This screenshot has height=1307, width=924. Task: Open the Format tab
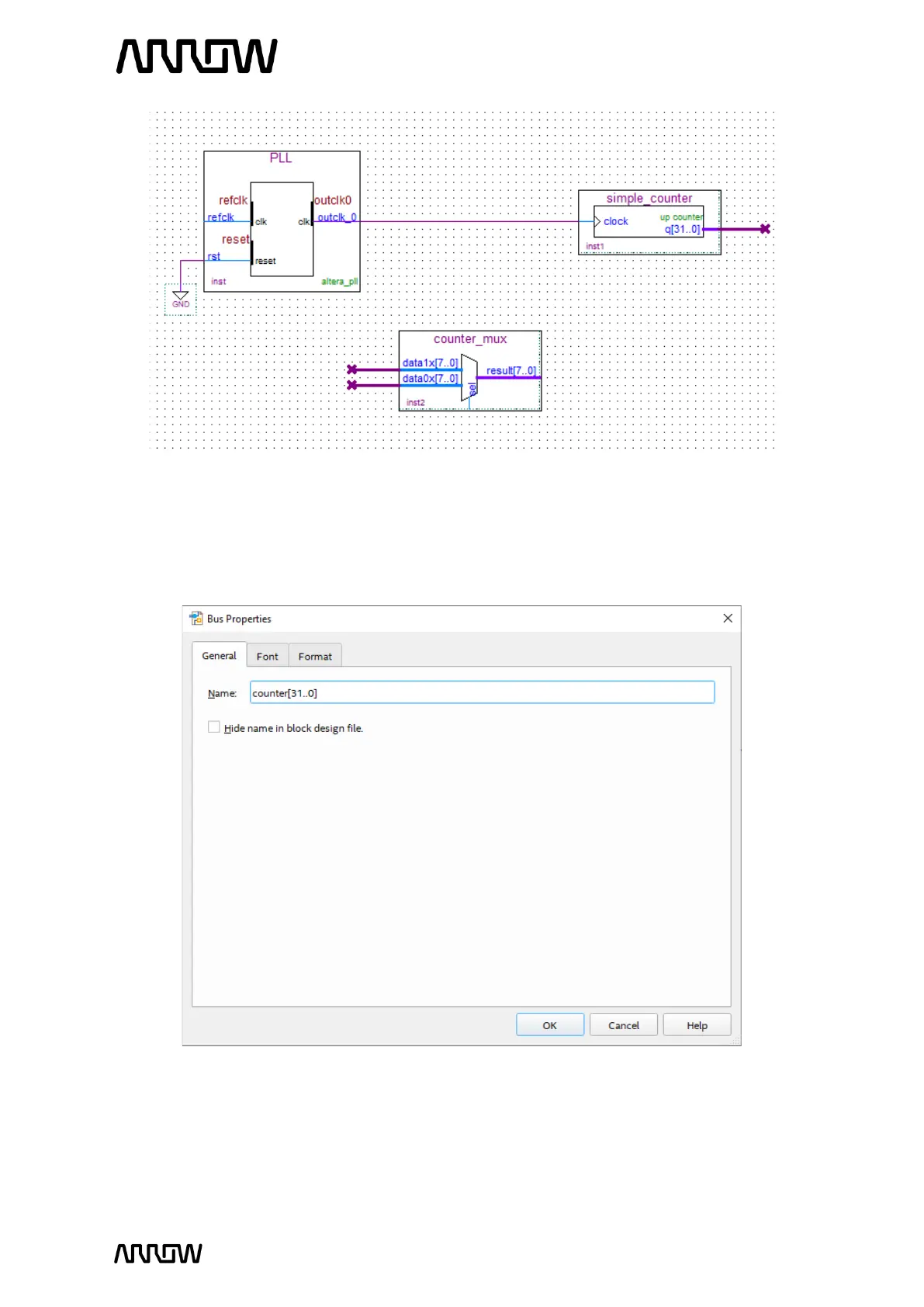tap(315, 656)
